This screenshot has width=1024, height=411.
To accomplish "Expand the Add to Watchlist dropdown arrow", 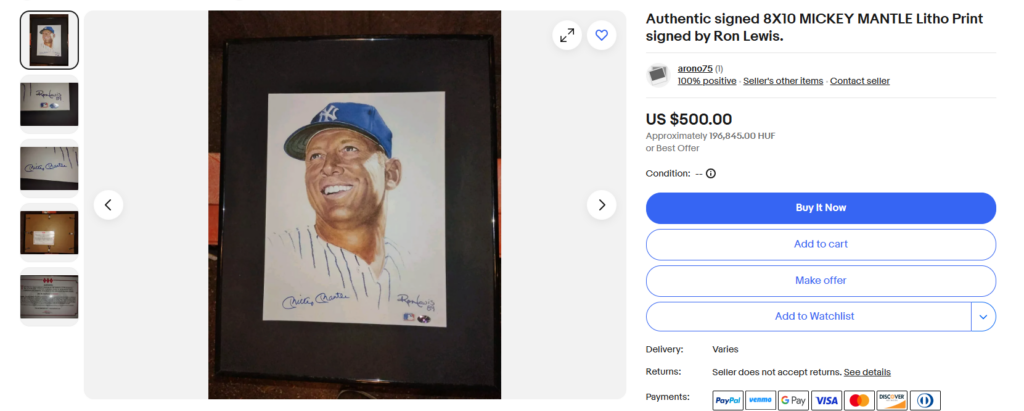I will click(984, 317).
